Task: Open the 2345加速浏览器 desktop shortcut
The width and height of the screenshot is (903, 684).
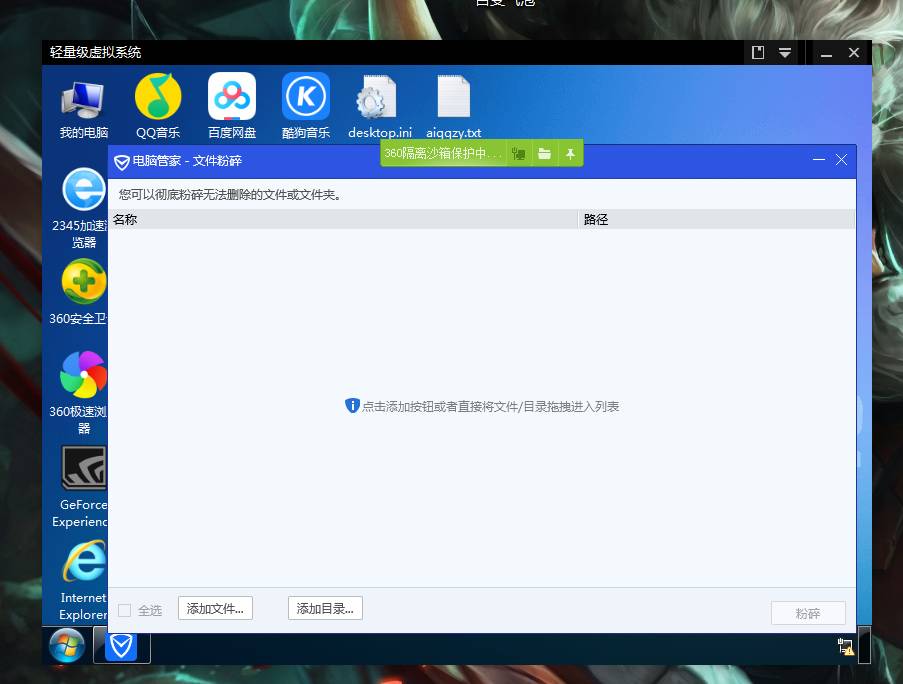Action: click(82, 190)
